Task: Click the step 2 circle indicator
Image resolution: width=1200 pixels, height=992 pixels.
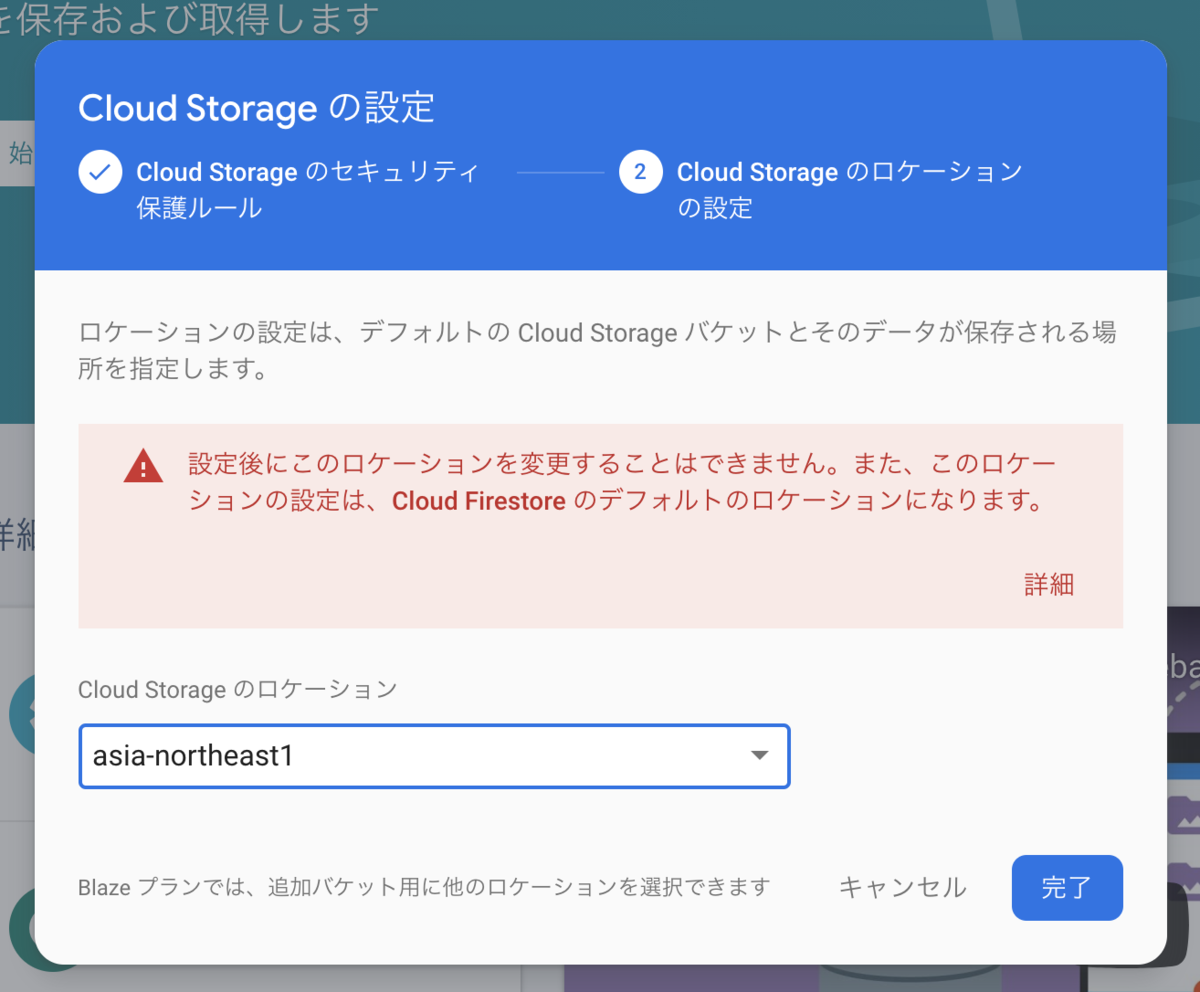Action: [641, 172]
